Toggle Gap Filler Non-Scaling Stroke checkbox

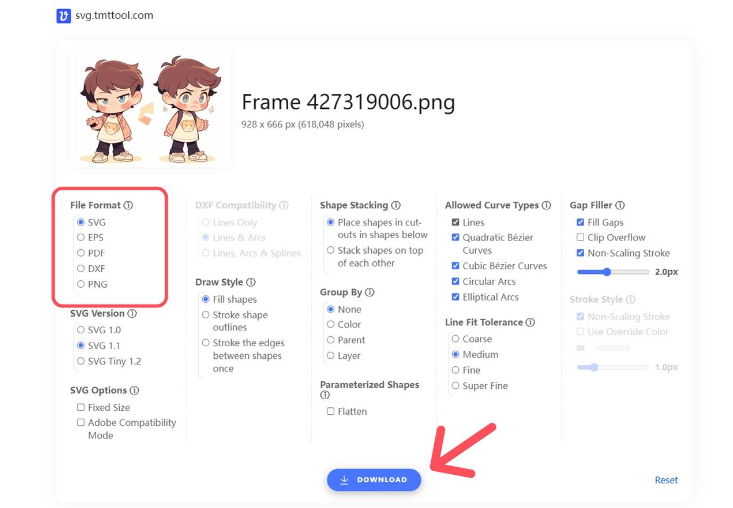(580, 253)
